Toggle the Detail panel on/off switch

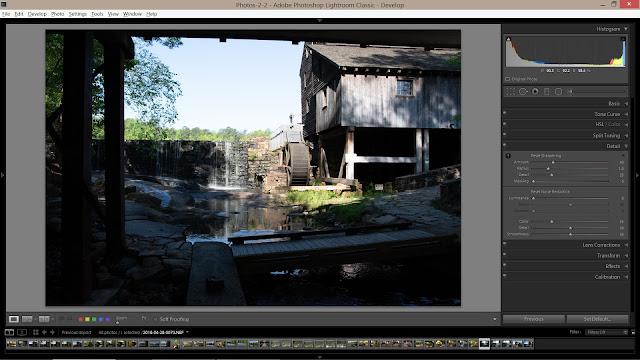tap(505, 145)
